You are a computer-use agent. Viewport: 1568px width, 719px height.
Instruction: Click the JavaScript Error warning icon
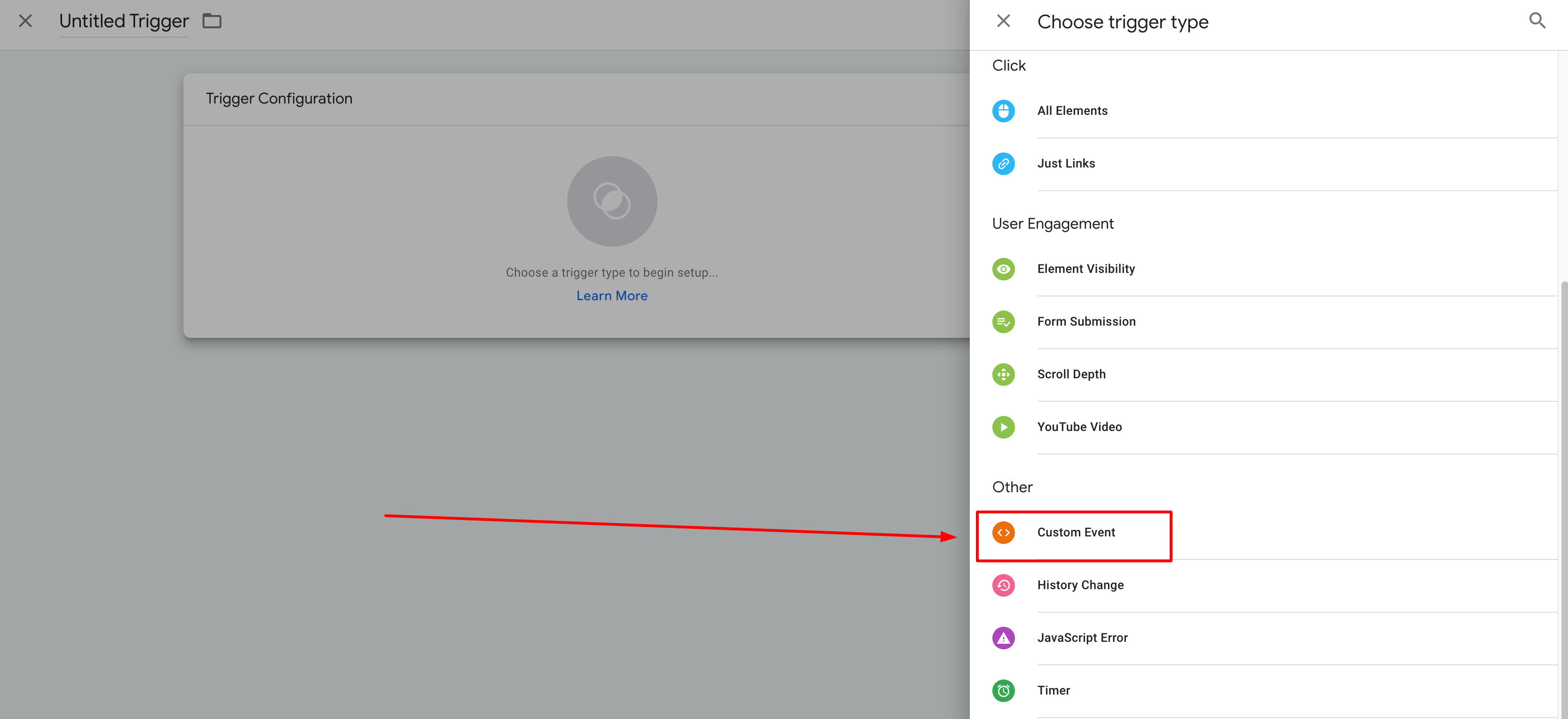pyautogui.click(x=1003, y=638)
